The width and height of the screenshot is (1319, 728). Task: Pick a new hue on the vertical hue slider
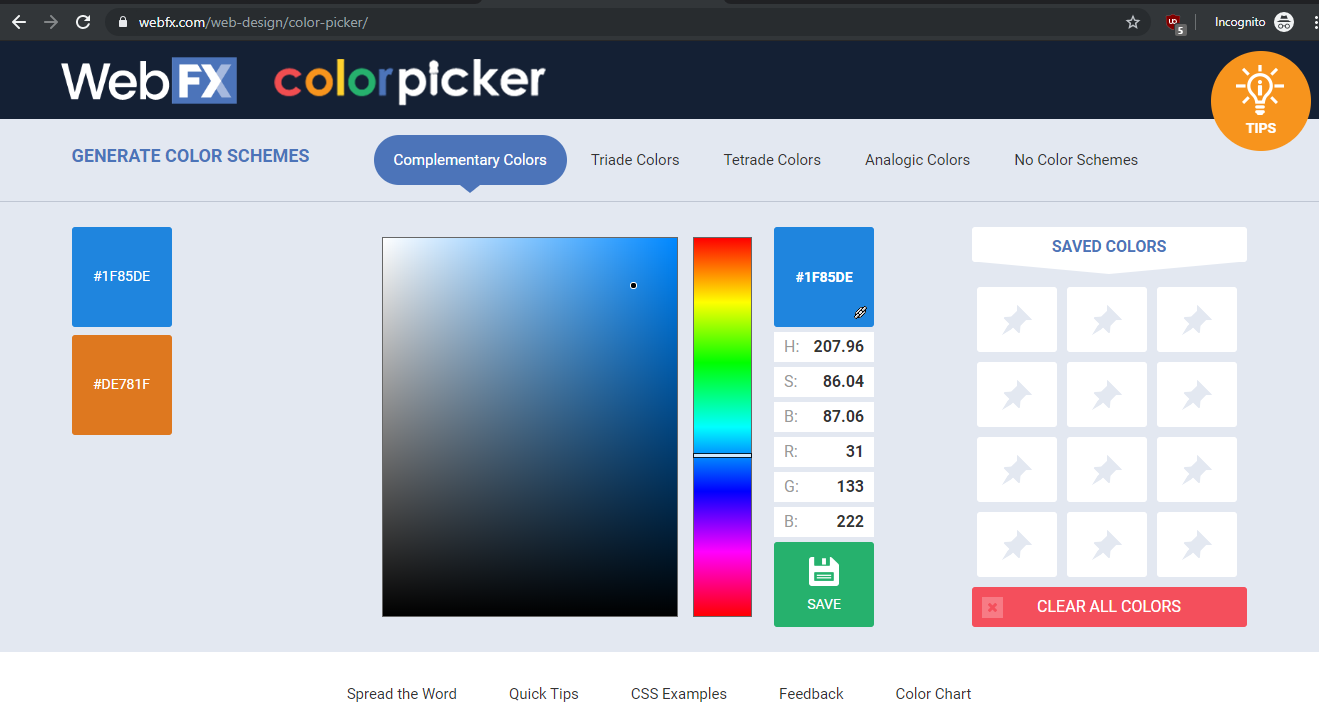[x=722, y=350]
